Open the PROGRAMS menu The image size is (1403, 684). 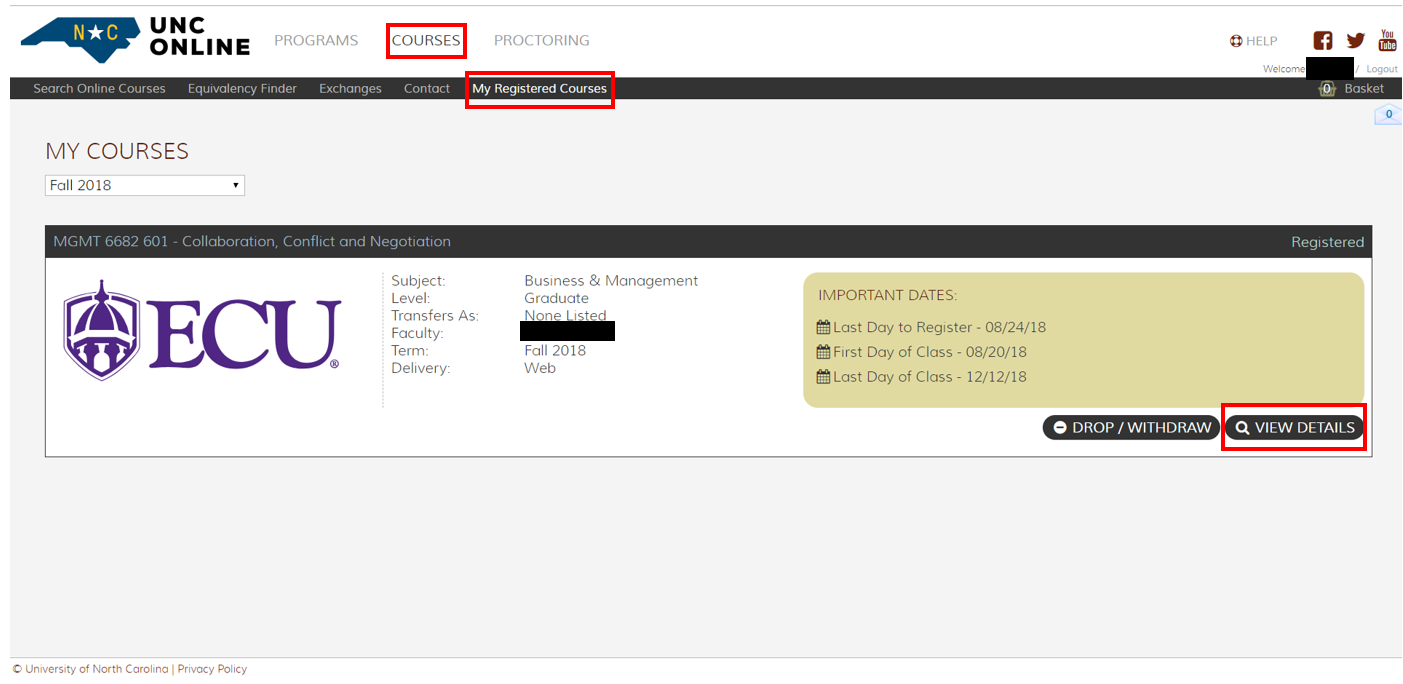pos(316,41)
